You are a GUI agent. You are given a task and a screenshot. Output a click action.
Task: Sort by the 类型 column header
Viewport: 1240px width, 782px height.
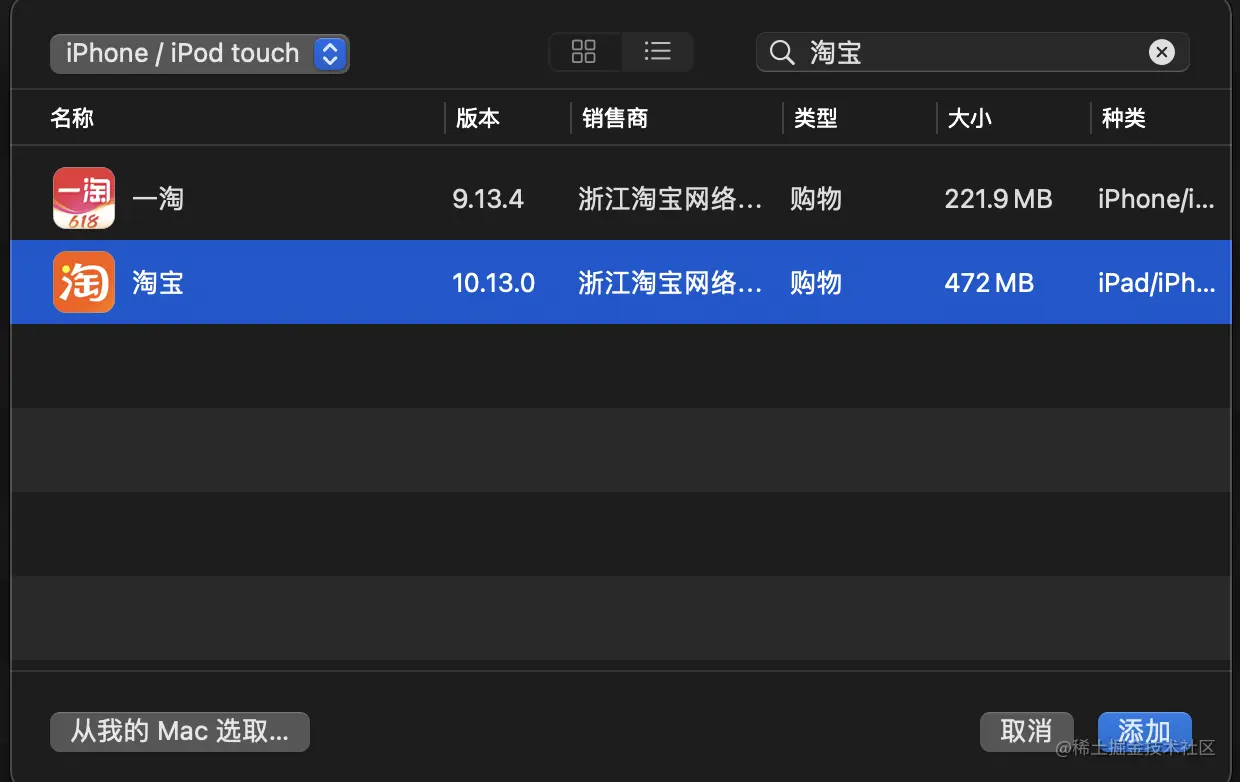point(815,118)
